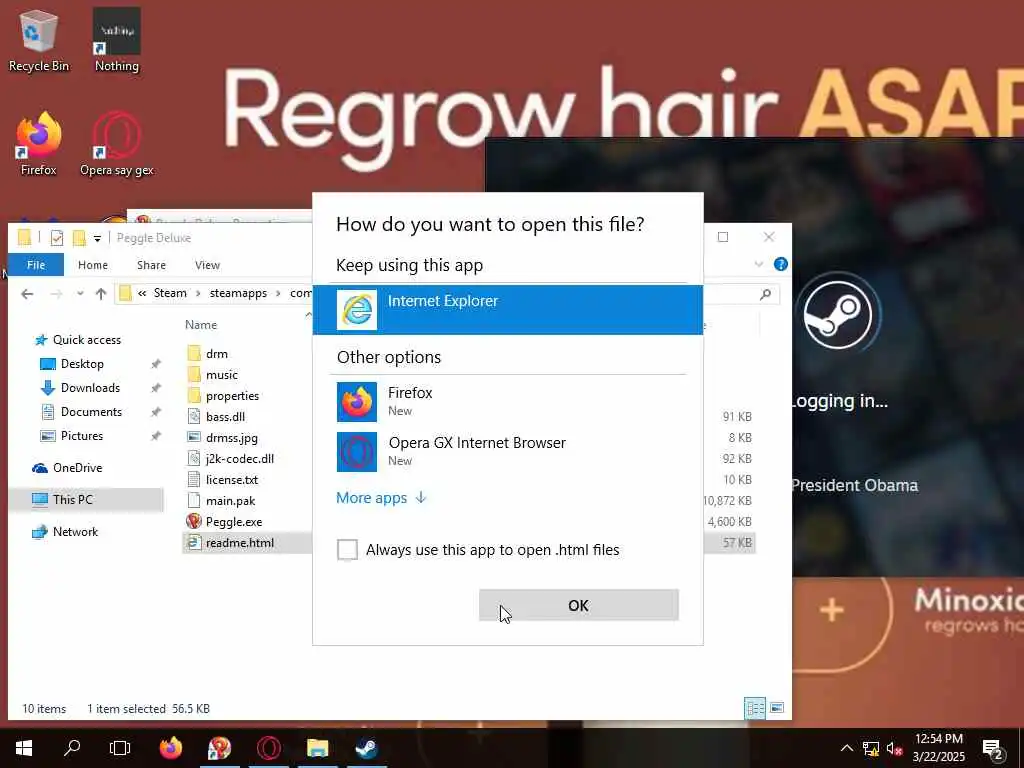Image resolution: width=1024 pixels, height=768 pixels.
Task: Click the properties checkmark icon in title bar
Action: (x=57, y=238)
